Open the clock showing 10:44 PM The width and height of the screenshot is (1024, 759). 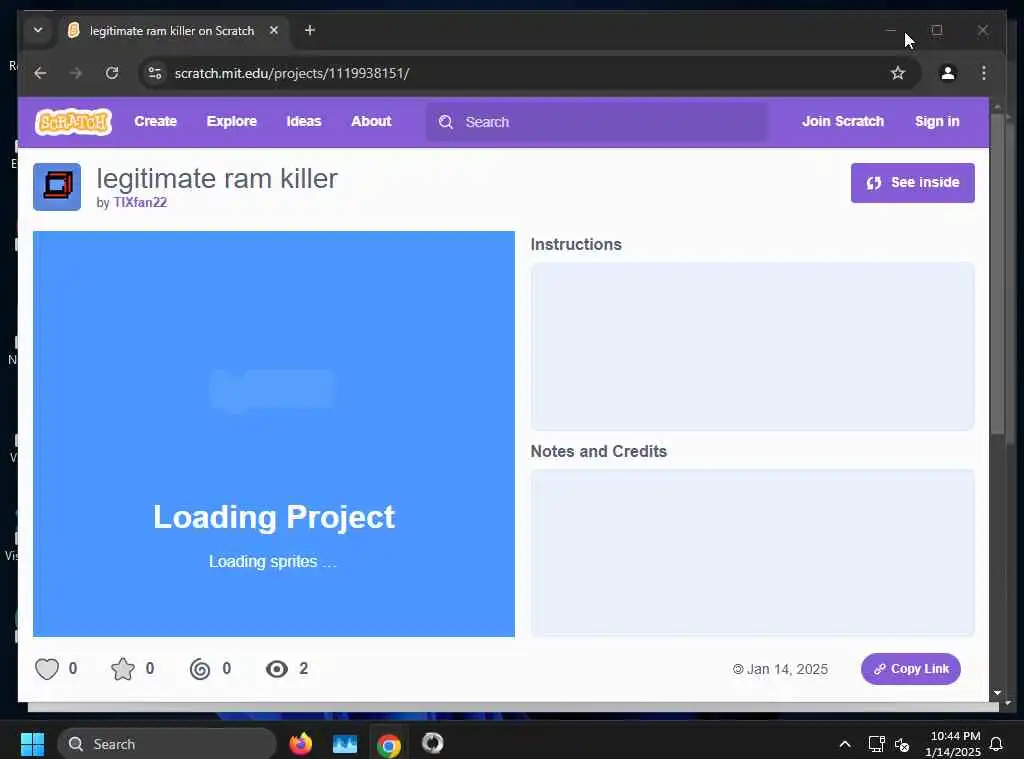955,744
